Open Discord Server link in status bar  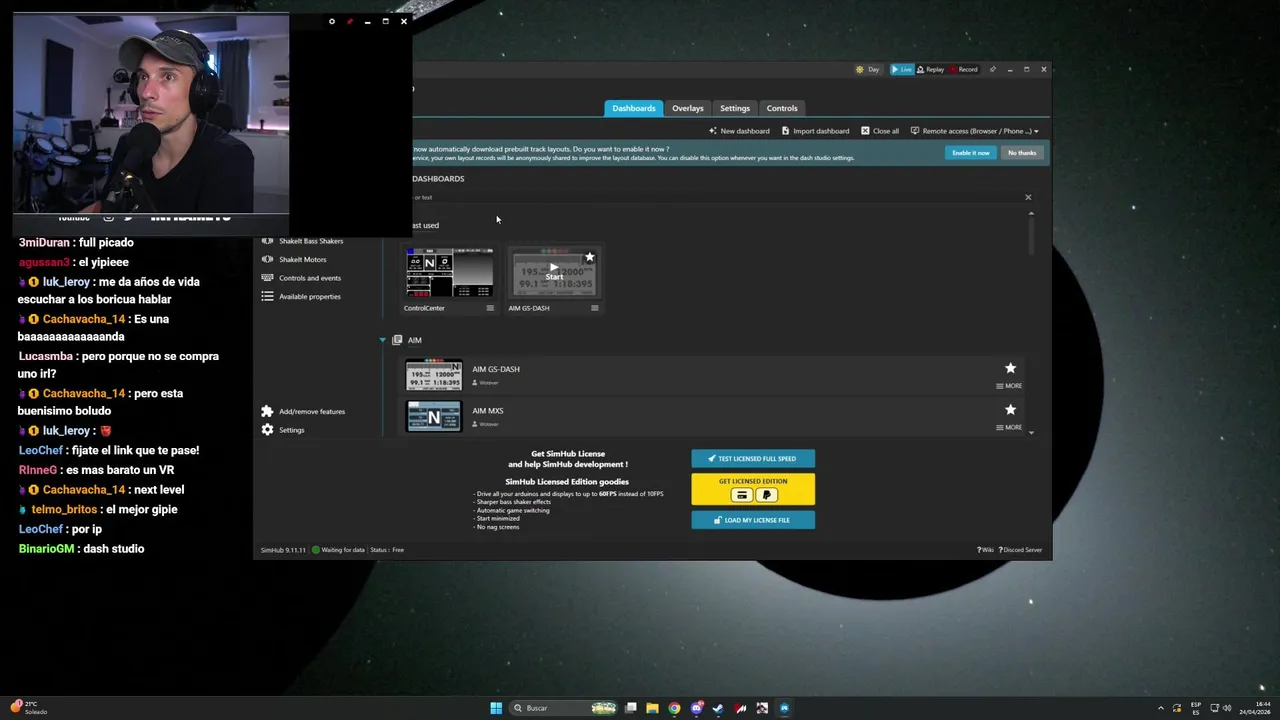click(x=1020, y=550)
